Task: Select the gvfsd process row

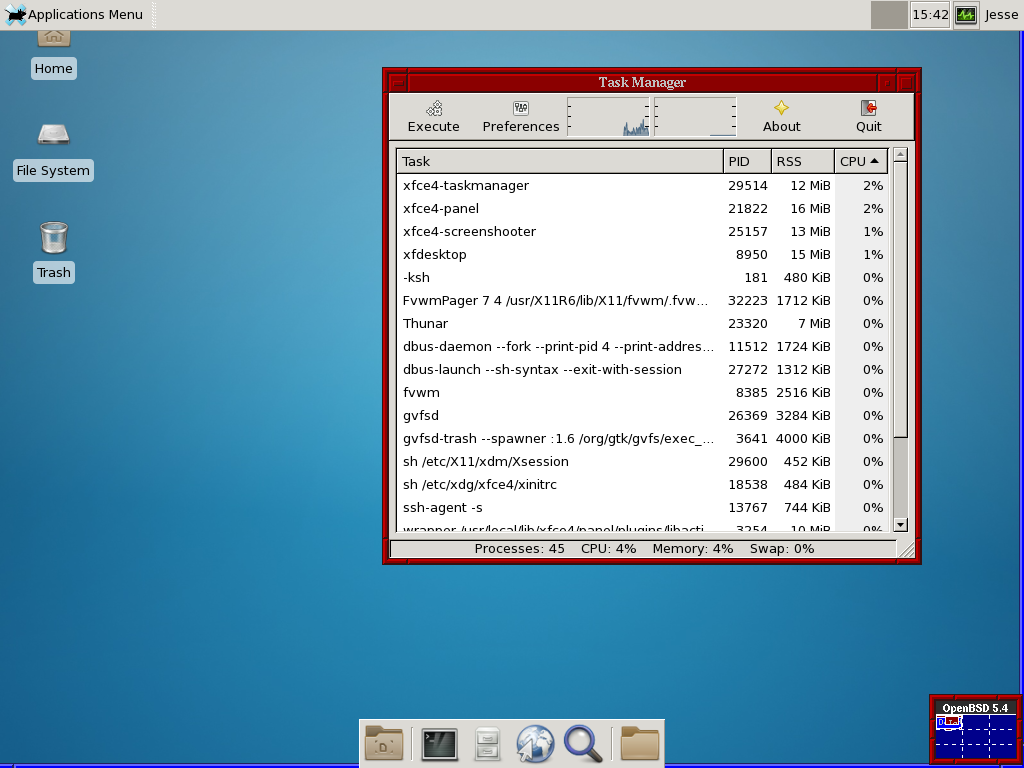Action: (x=642, y=415)
